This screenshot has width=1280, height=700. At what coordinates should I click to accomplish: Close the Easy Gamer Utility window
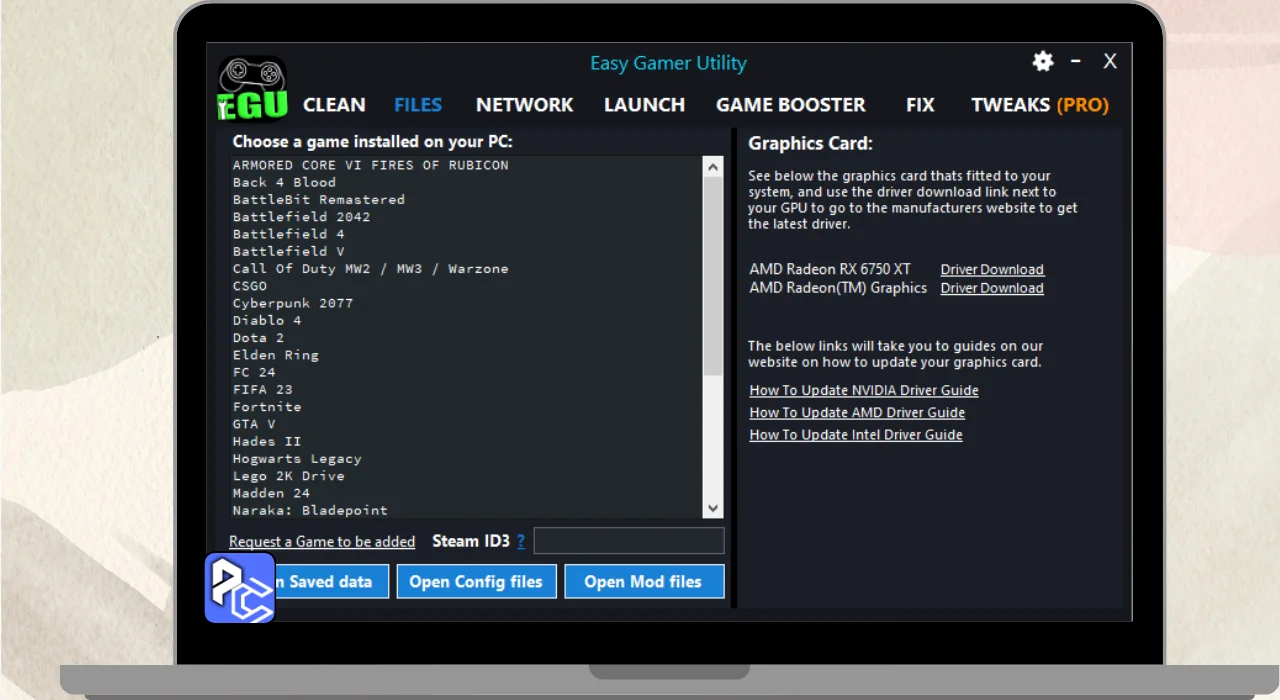tap(1110, 61)
